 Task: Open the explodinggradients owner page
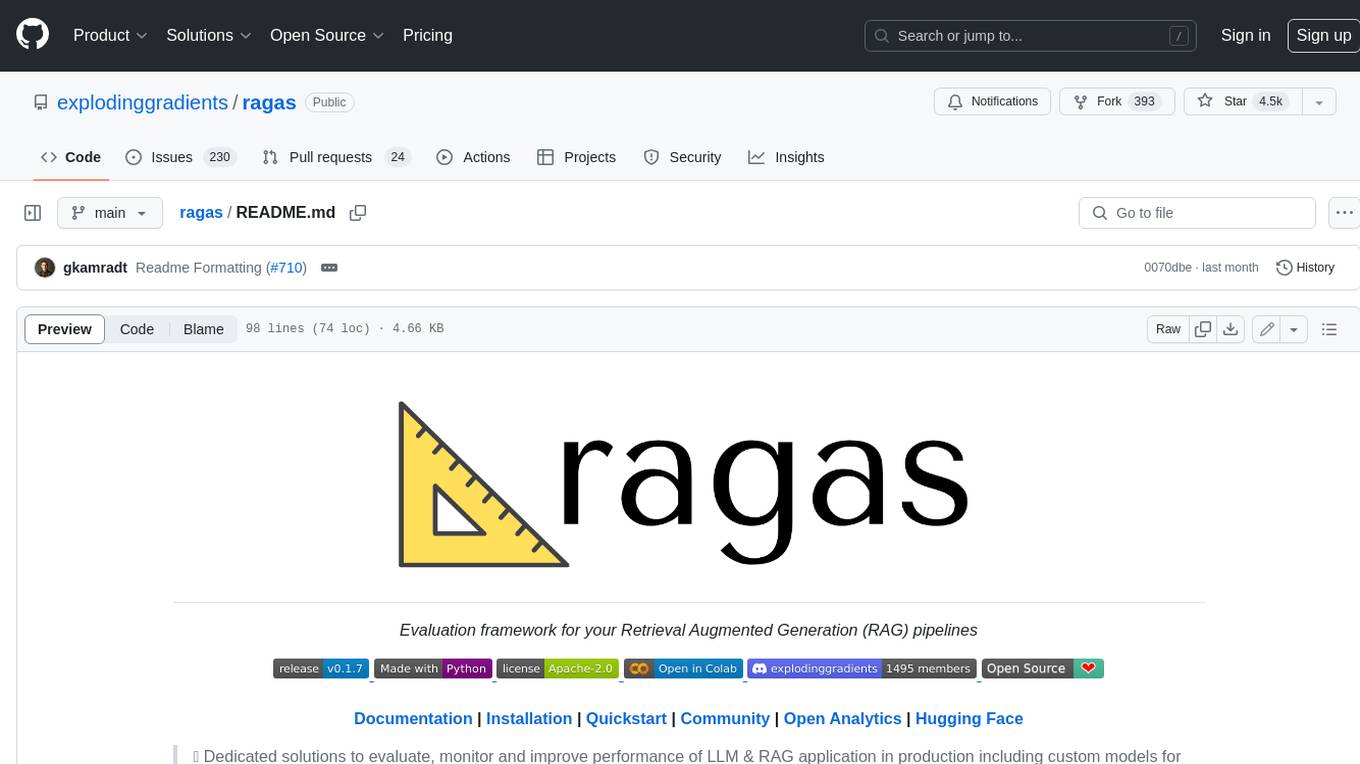(142, 102)
